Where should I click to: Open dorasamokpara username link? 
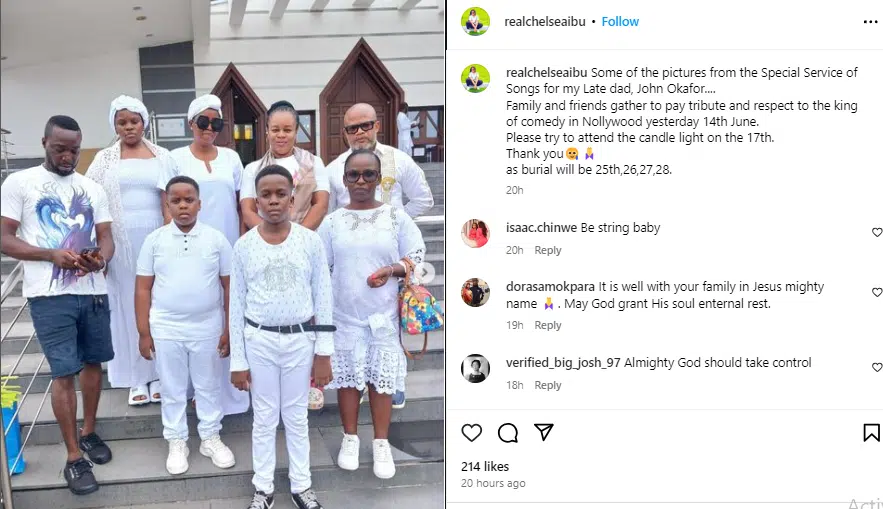pyautogui.click(x=550, y=287)
